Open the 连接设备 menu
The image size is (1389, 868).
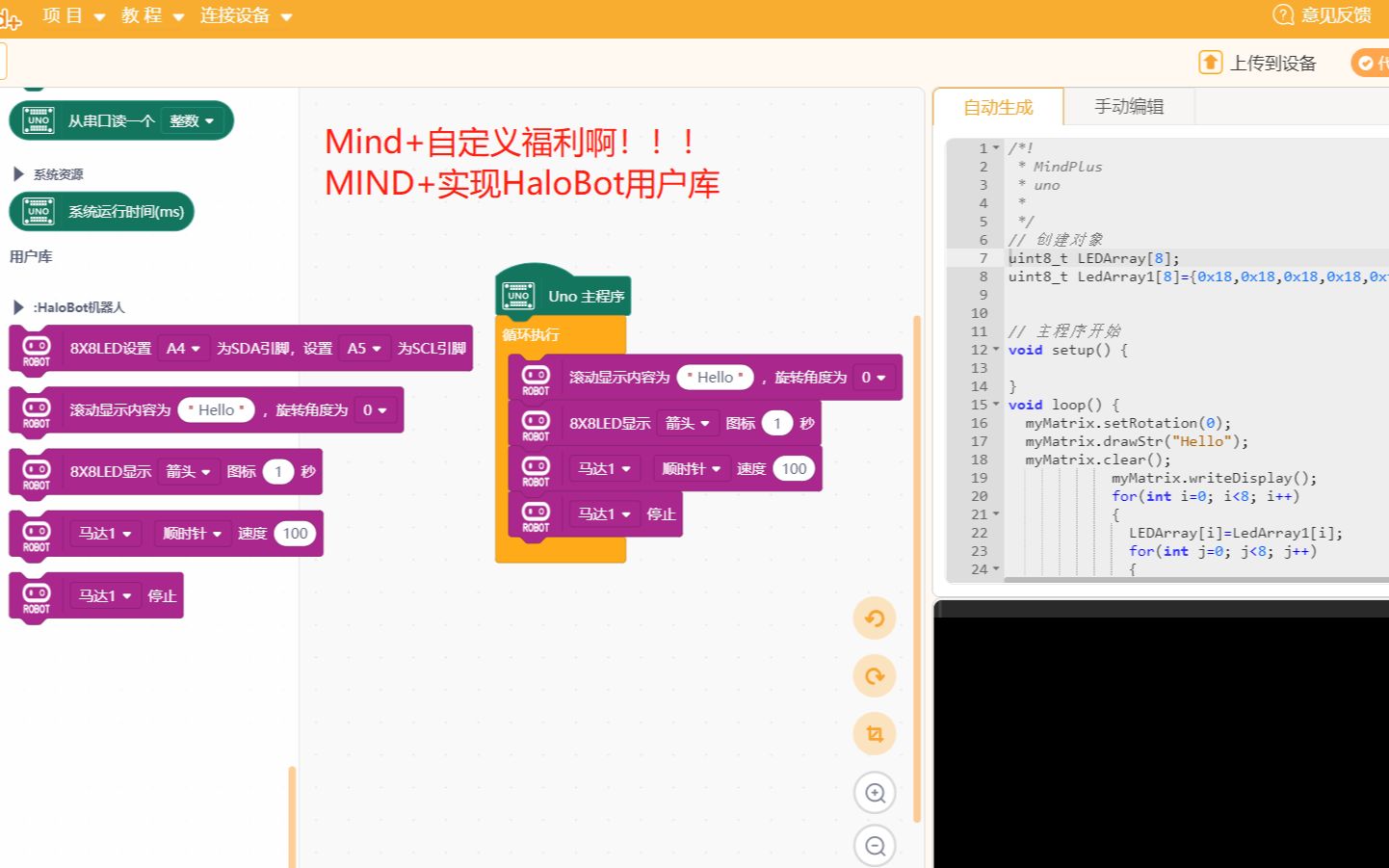[x=246, y=15]
